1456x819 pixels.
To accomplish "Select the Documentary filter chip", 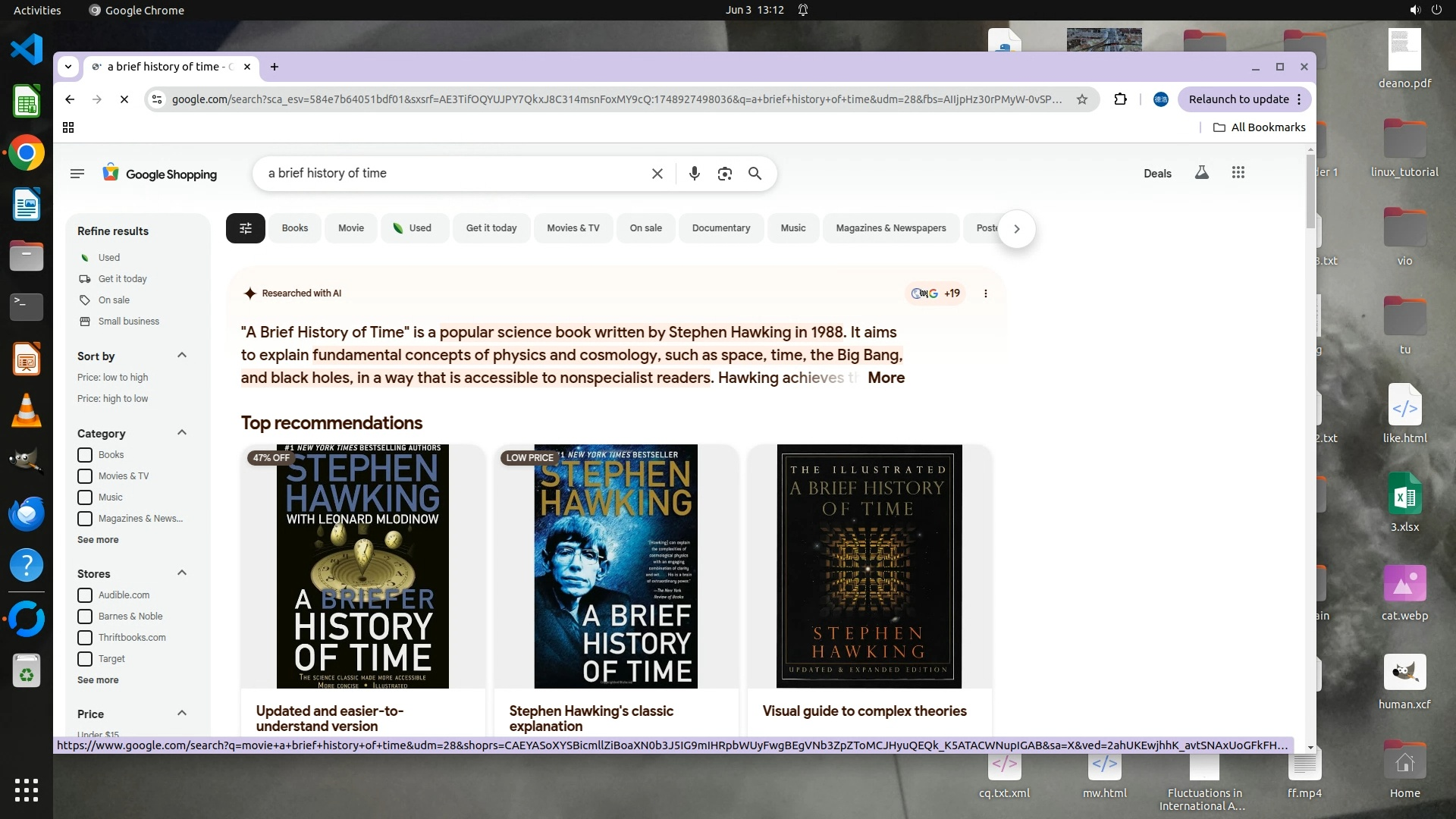I will point(720,228).
